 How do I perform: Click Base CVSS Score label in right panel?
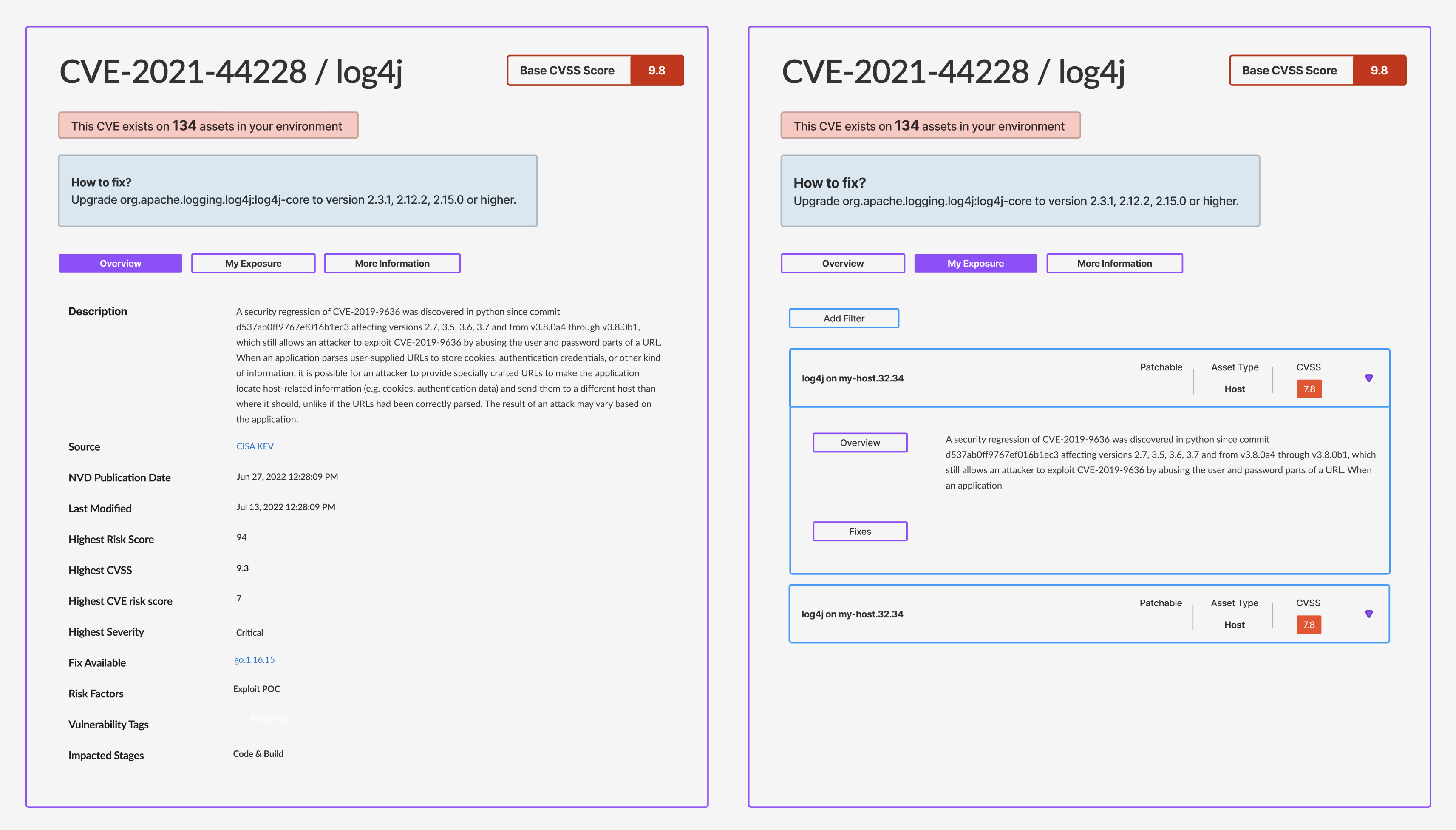point(1289,71)
